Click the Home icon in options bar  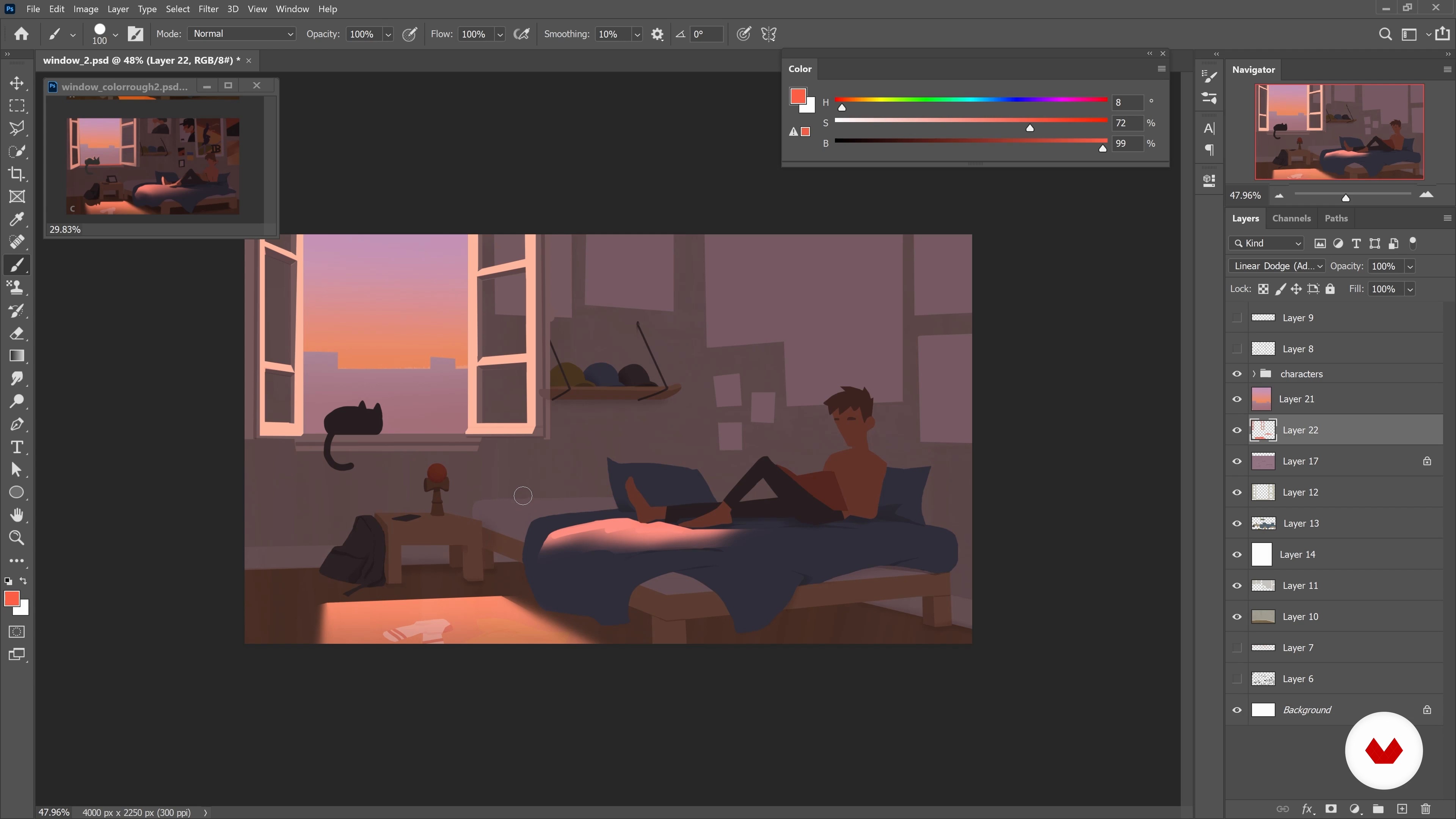point(22,34)
